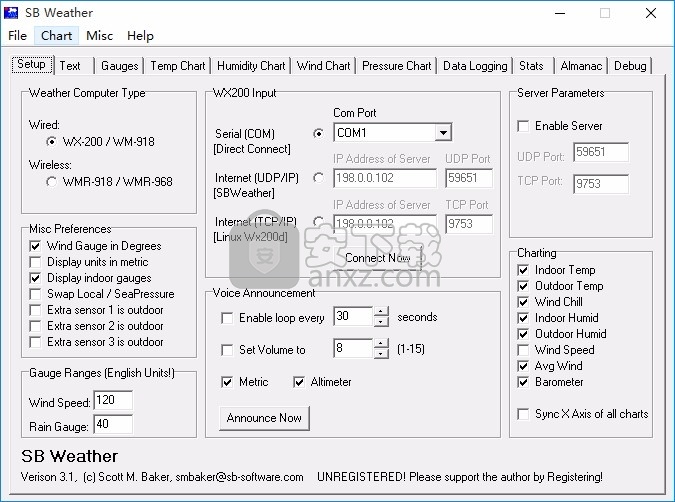Select the Setup tab

[31, 65]
